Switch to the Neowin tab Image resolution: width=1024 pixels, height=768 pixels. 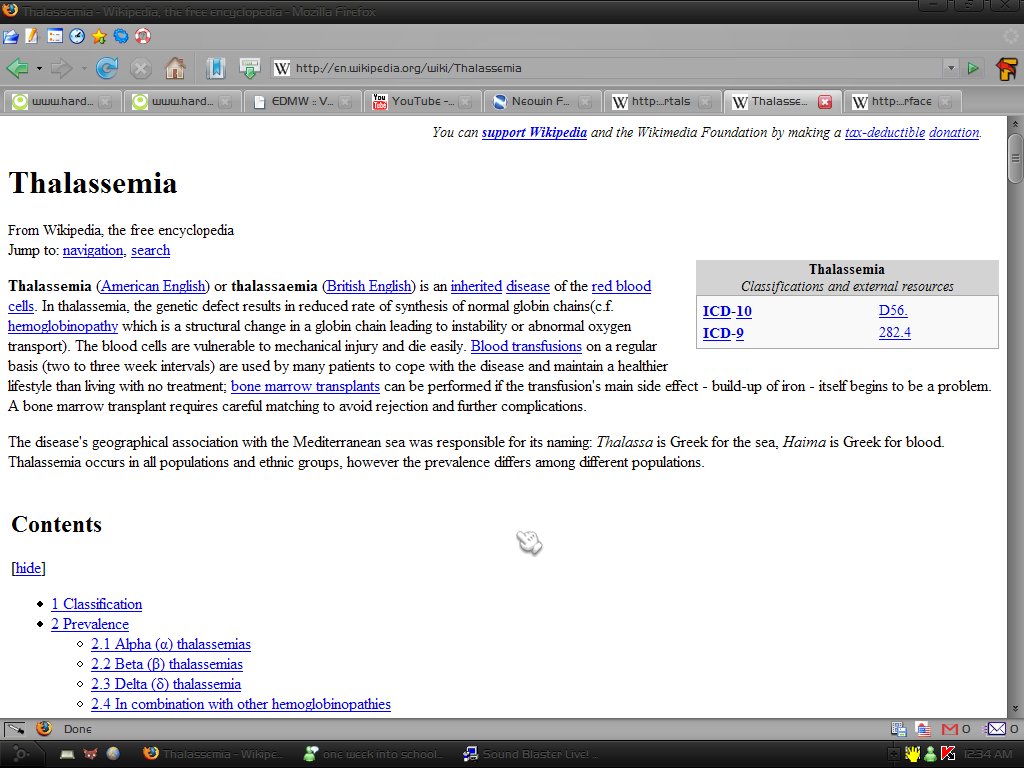click(541, 101)
